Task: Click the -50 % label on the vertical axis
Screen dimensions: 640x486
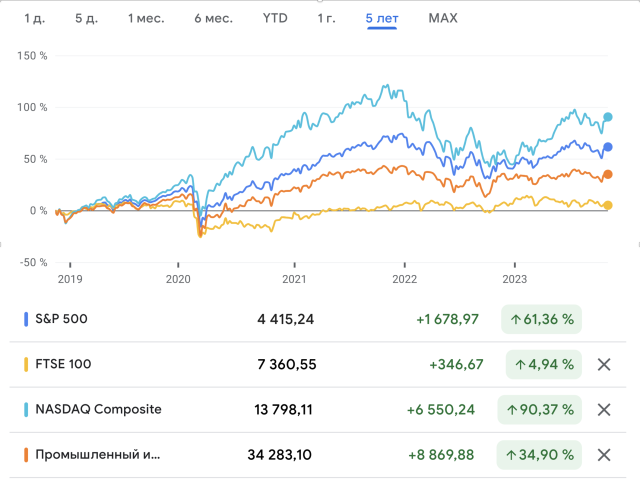Action: click(33, 263)
